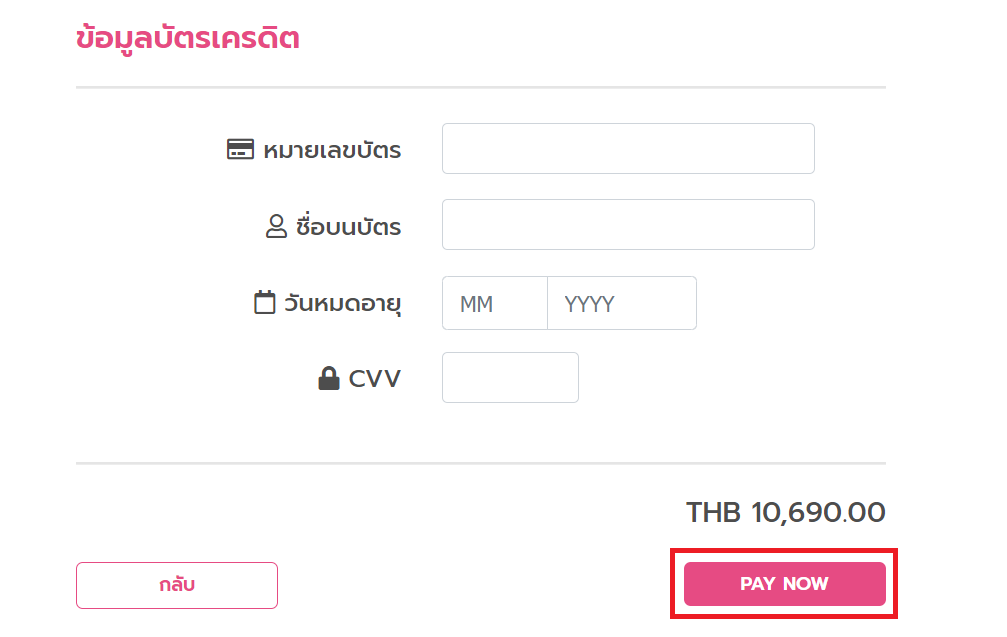This screenshot has height=637, width=1007.
Task: Click the padlock icon beside CVV
Action: [329, 378]
